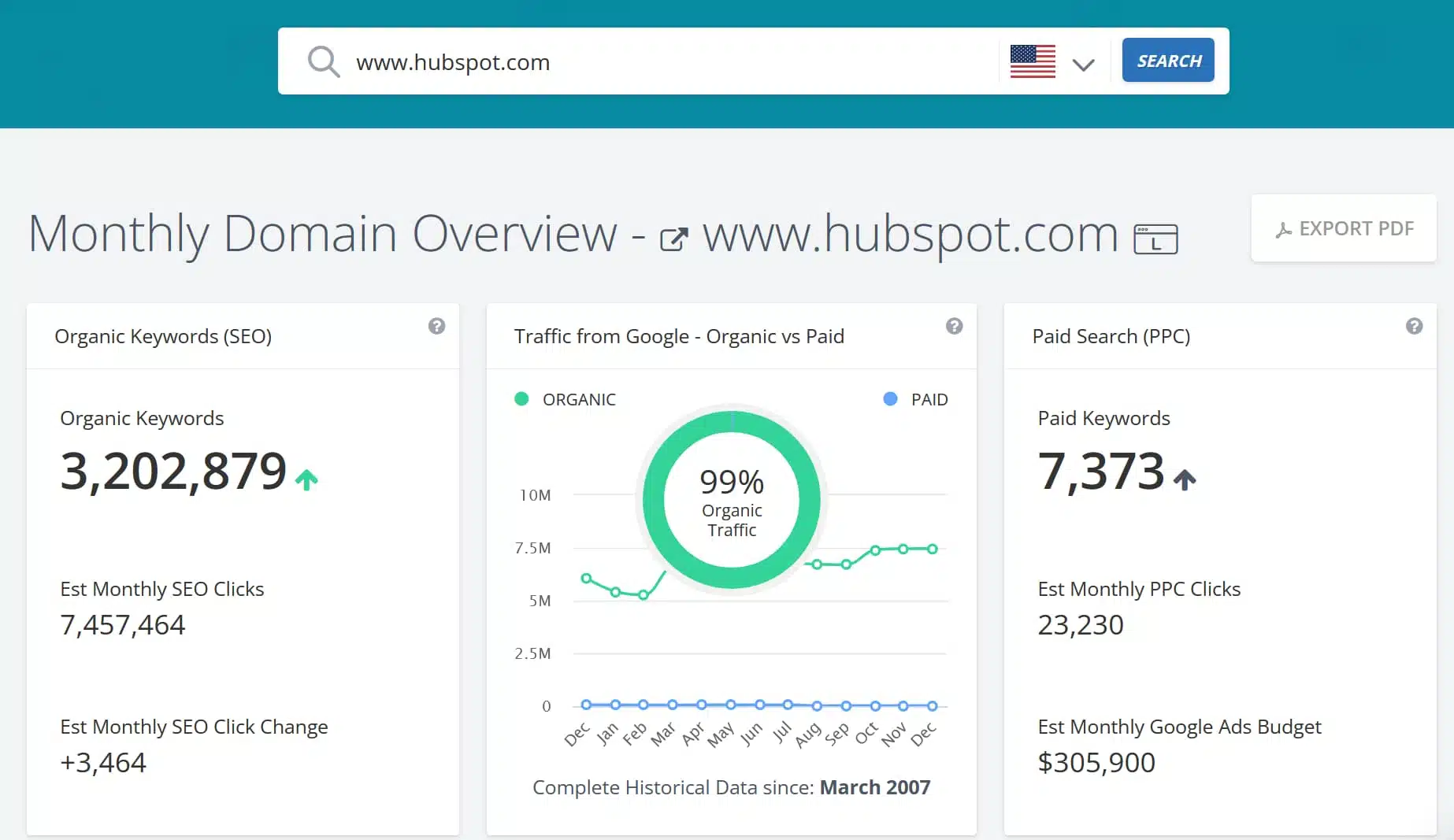This screenshot has width=1454, height=840.
Task: Click inside the domain search input field
Action: pos(670,61)
